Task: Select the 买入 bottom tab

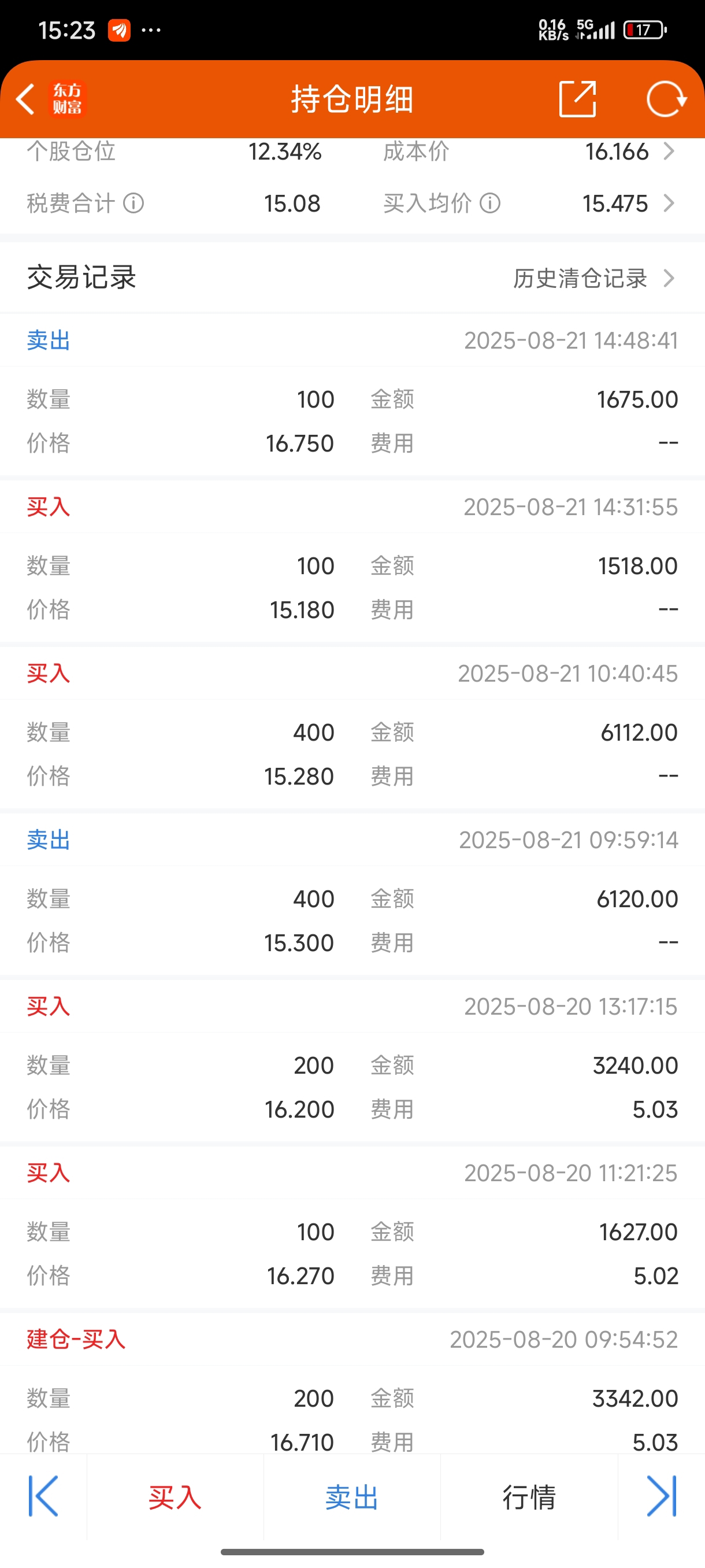Action: coord(175,1497)
